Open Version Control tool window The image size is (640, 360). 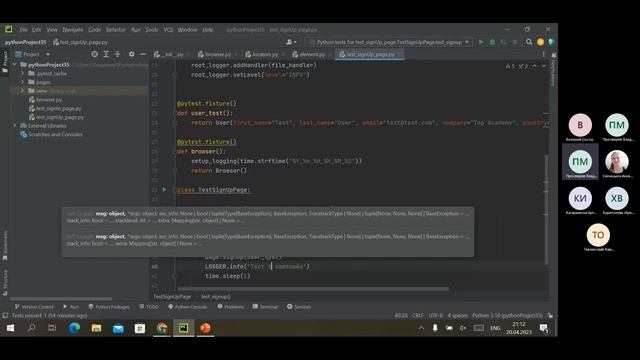pyautogui.click(x=34, y=307)
